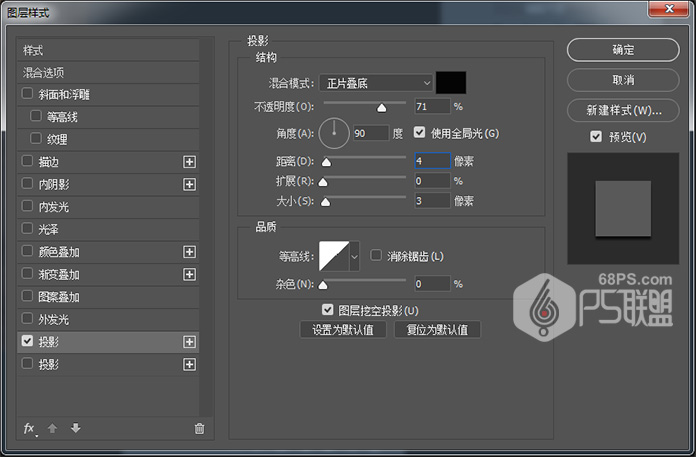Viewport: 696px width, 457px height.
Task: Click the 取消 button
Action: pos(623,80)
